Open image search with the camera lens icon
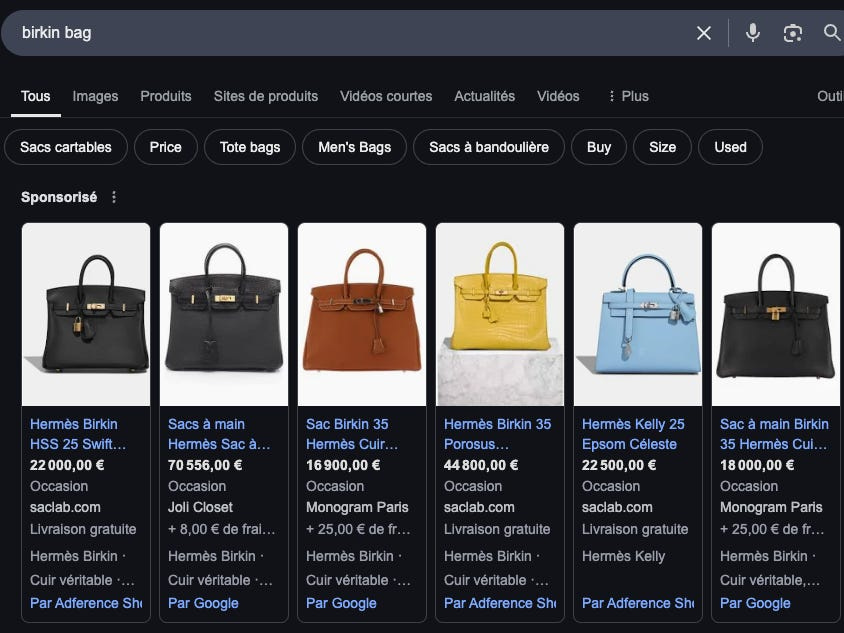The height and width of the screenshot is (633, 844). click(792, 33)
